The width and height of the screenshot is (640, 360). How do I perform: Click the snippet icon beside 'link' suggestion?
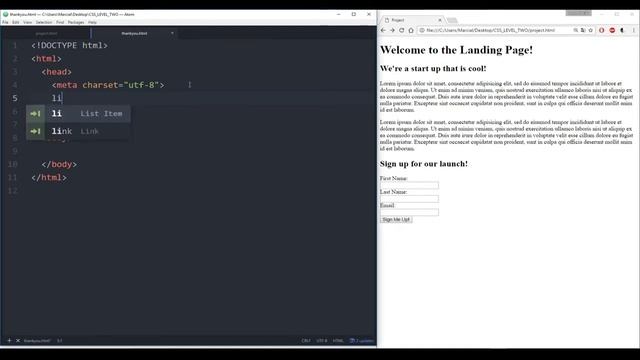[36, 131]
